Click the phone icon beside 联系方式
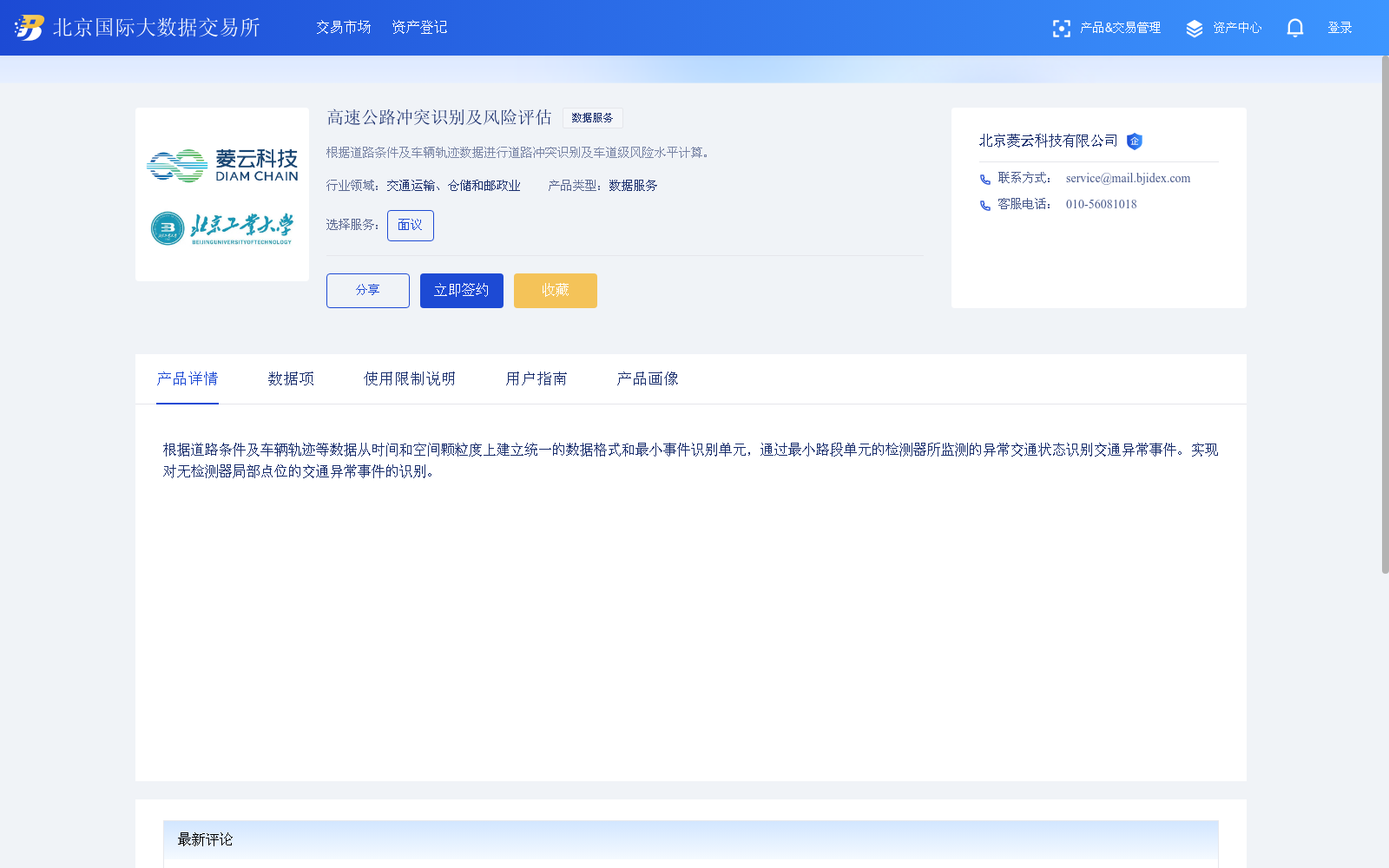 (985, 180)
